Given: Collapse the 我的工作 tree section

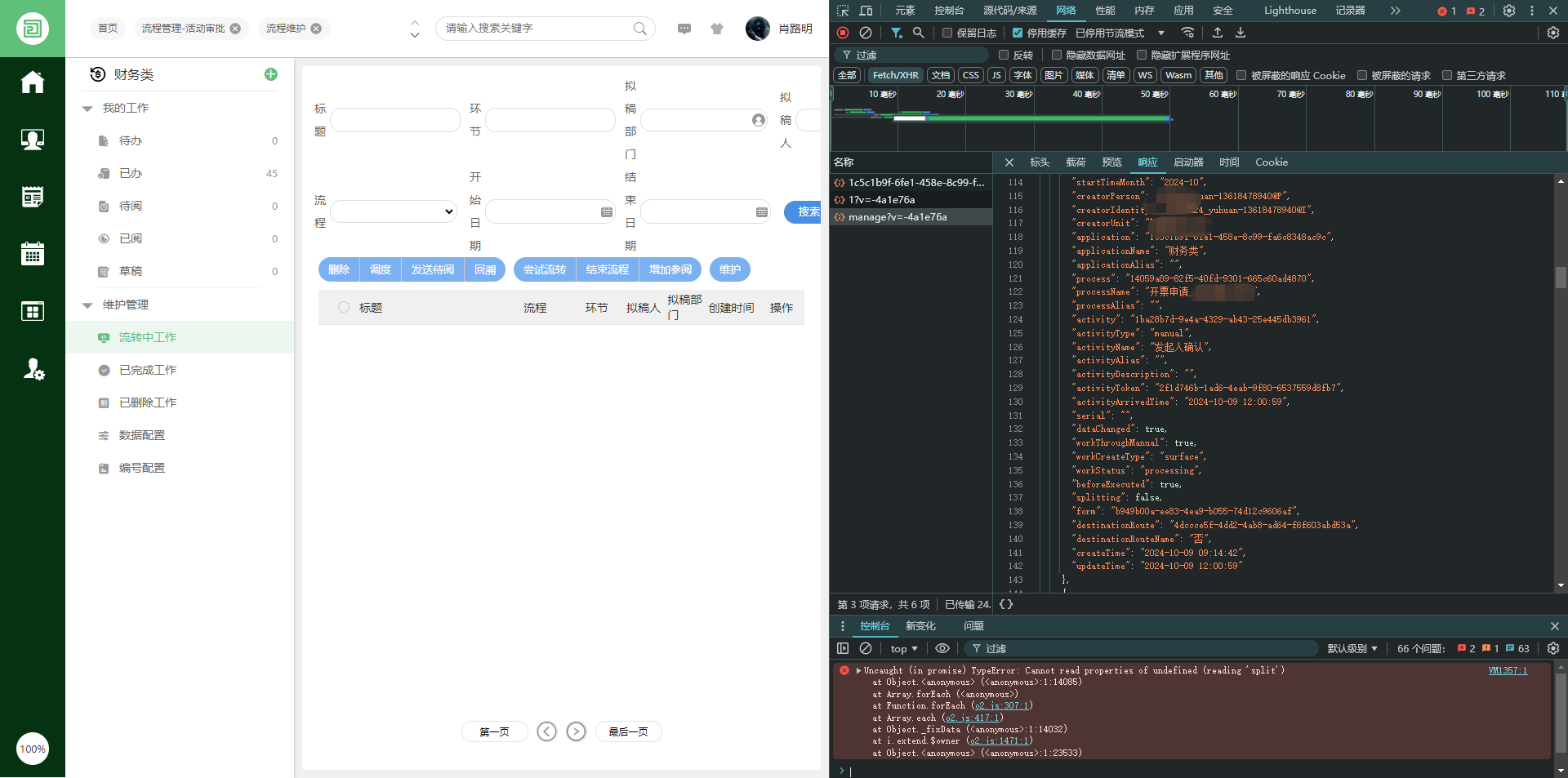Looking at the screenshot, I should click(x=87, y=109).
